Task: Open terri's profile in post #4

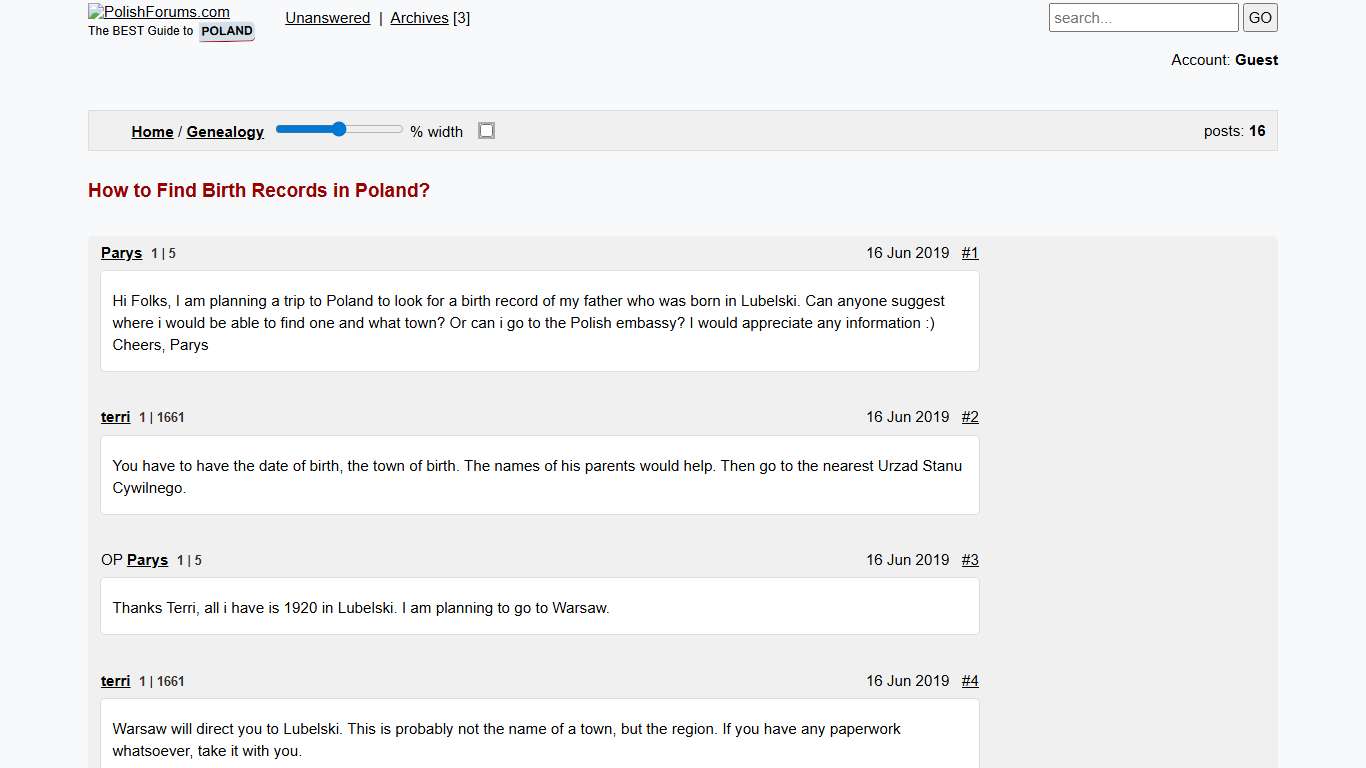Action: click(115, 681)
